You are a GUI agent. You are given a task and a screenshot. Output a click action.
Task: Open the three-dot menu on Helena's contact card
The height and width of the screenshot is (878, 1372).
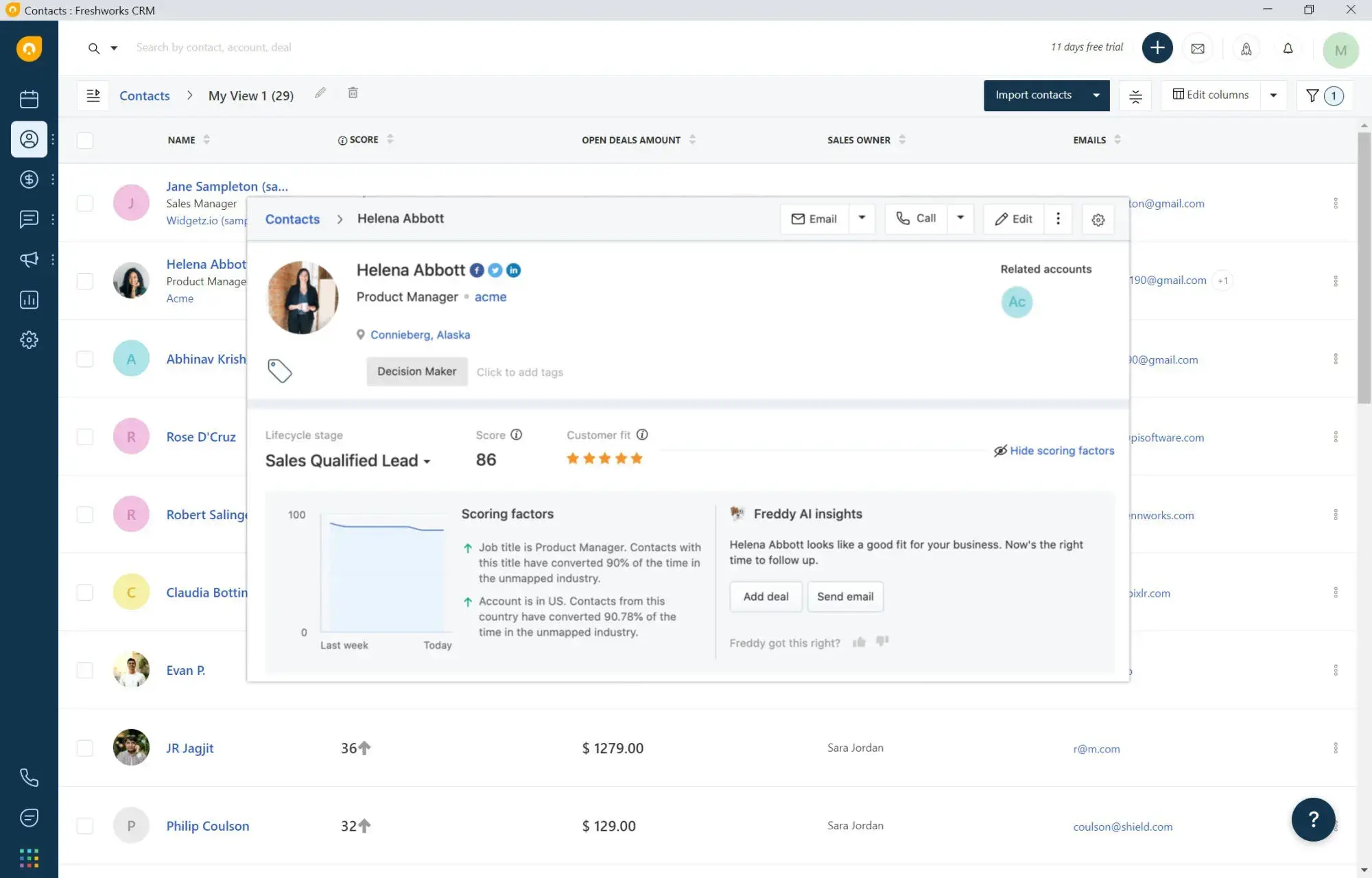click(1058, 218)
